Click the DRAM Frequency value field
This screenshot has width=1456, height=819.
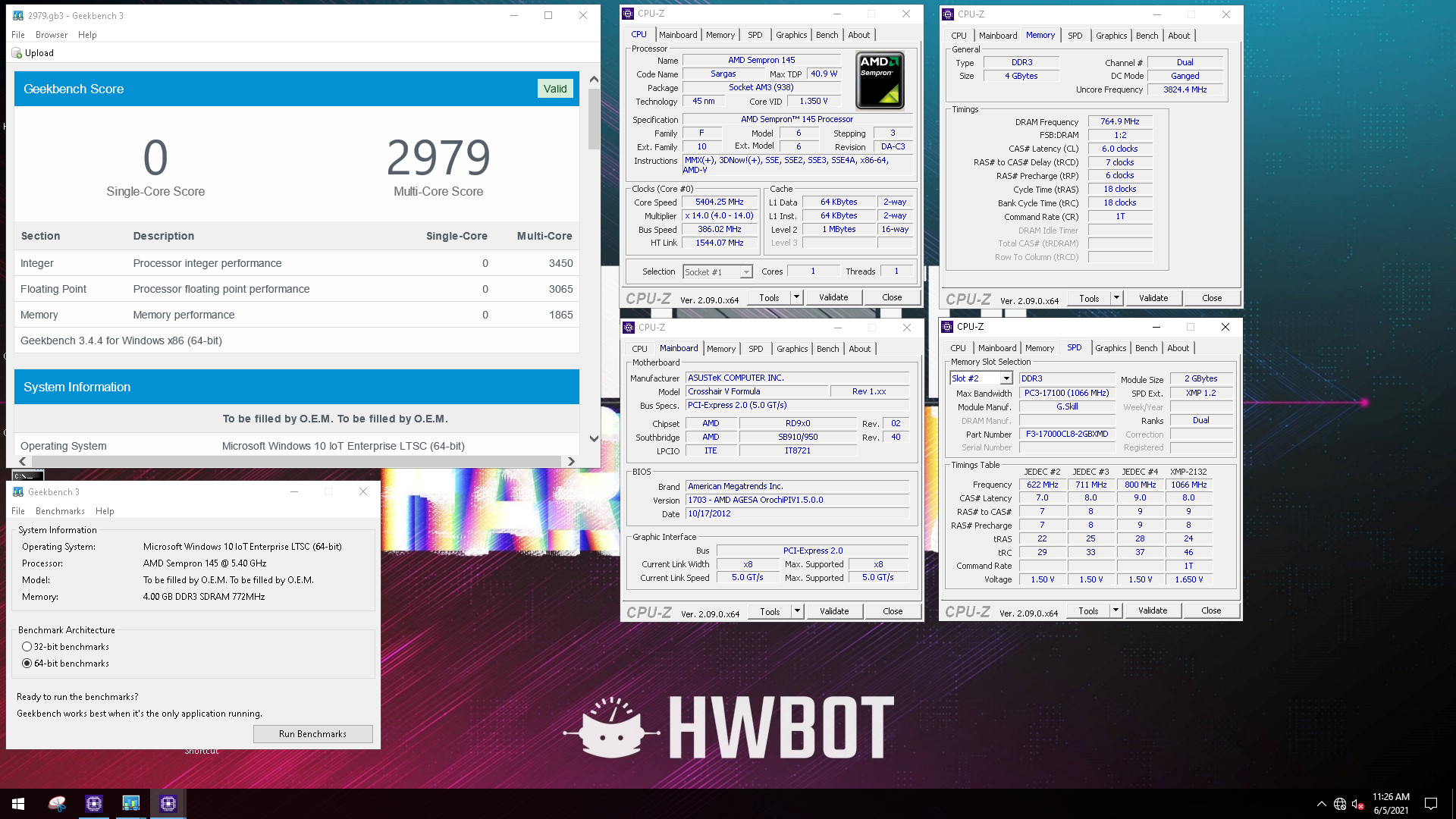click(x=1120, y=121)
